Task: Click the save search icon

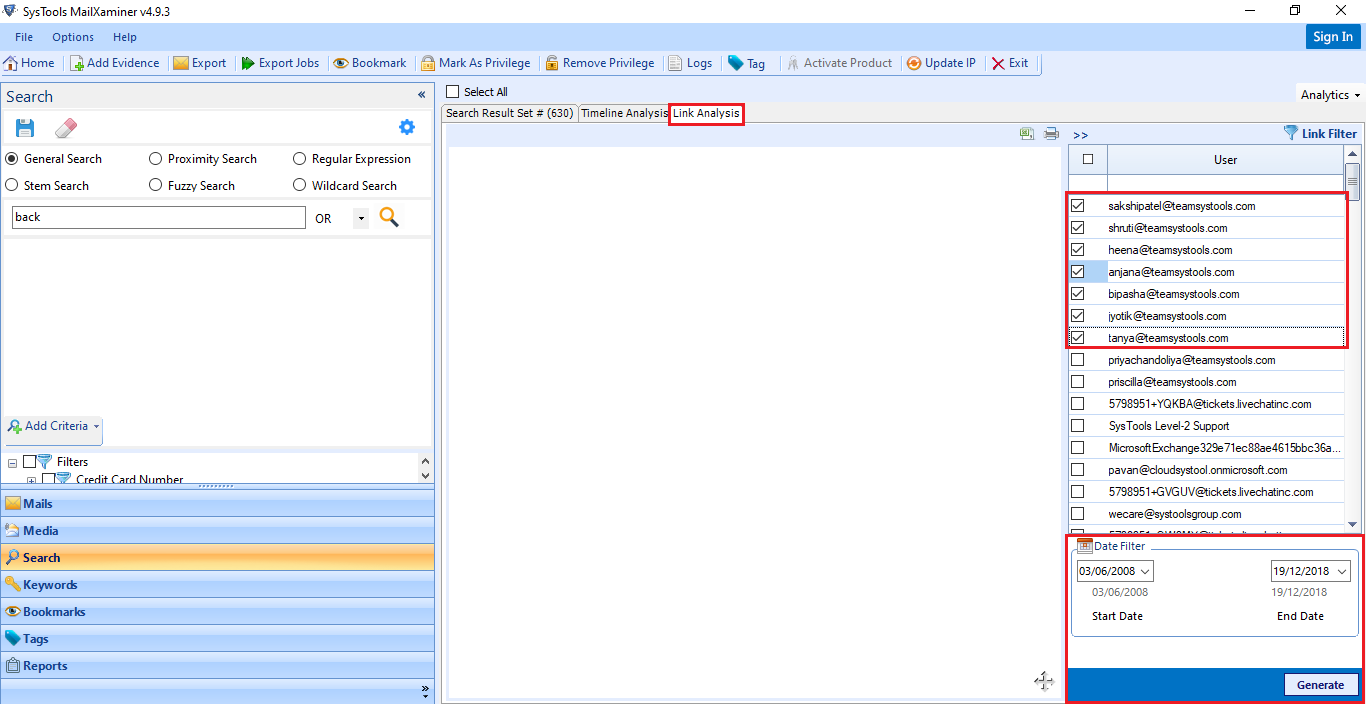Action: pyautogui.click(x=25, y=128)
